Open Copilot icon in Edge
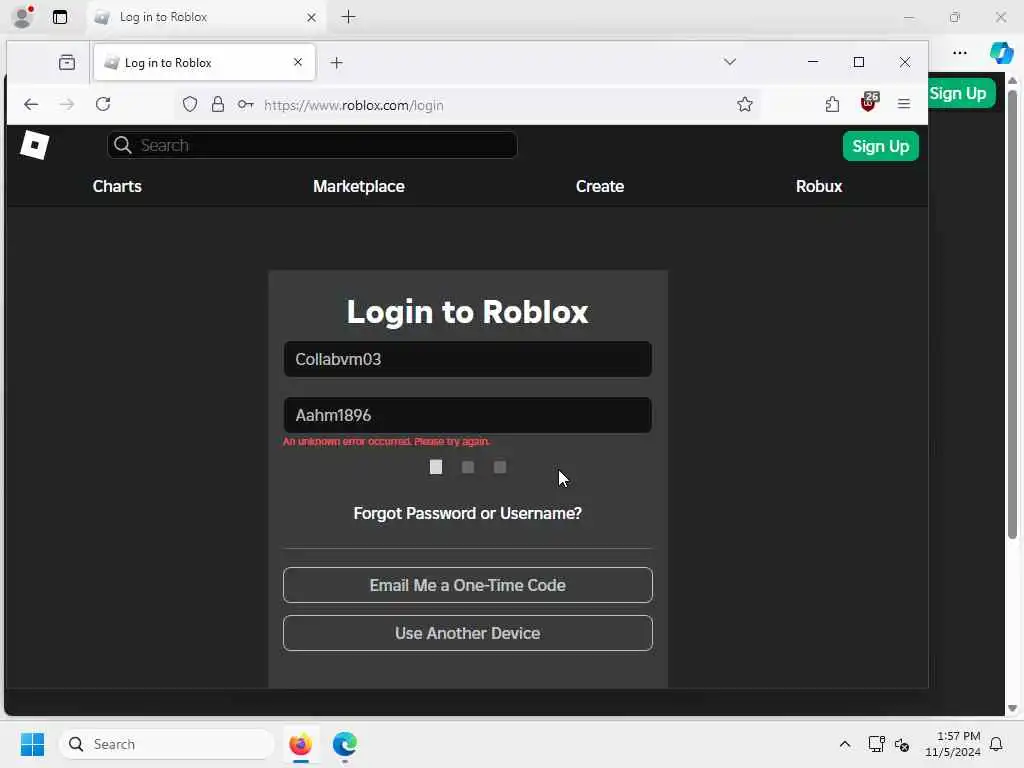The image size is (1024, 768). coord(1001,53)
